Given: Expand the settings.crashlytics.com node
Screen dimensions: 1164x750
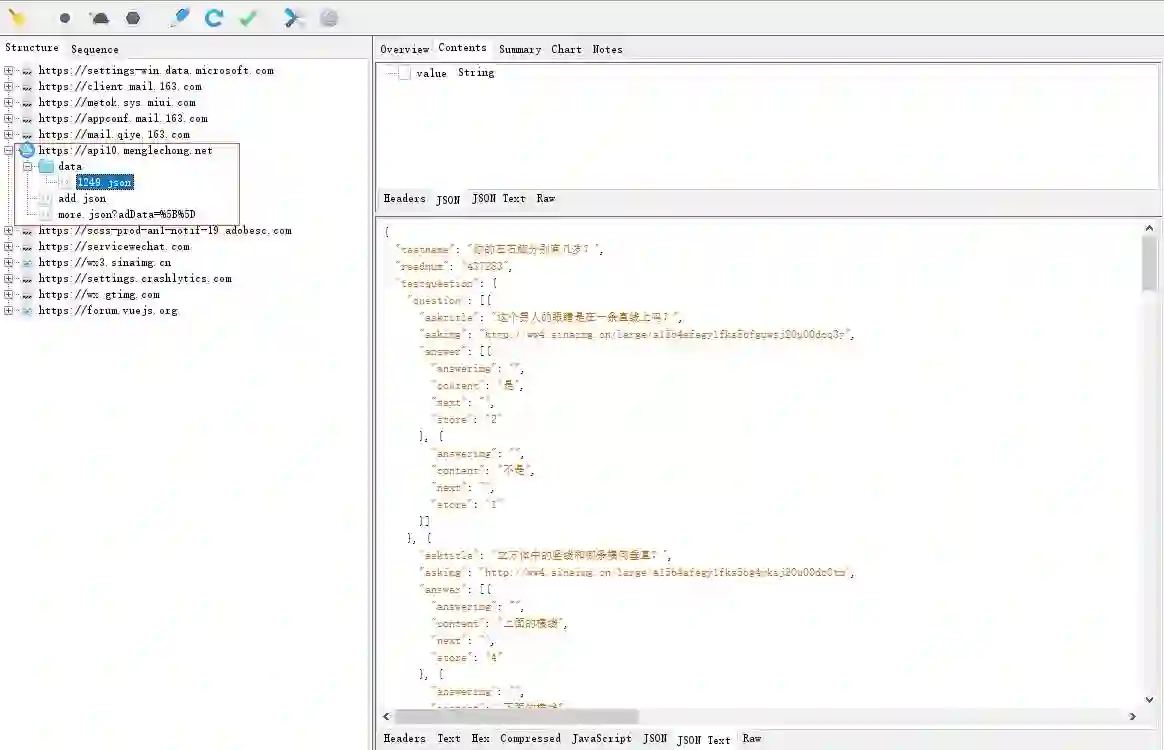Looking at the screenshot, I should [8, 279].
